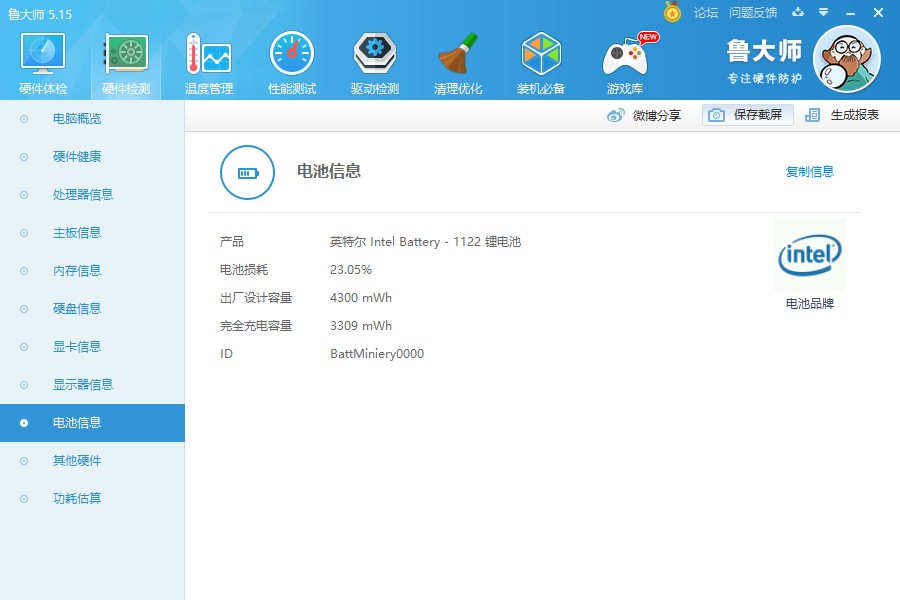
Task: Click the bullet icon beside 显卡信息
Action: tap(24, 346)
